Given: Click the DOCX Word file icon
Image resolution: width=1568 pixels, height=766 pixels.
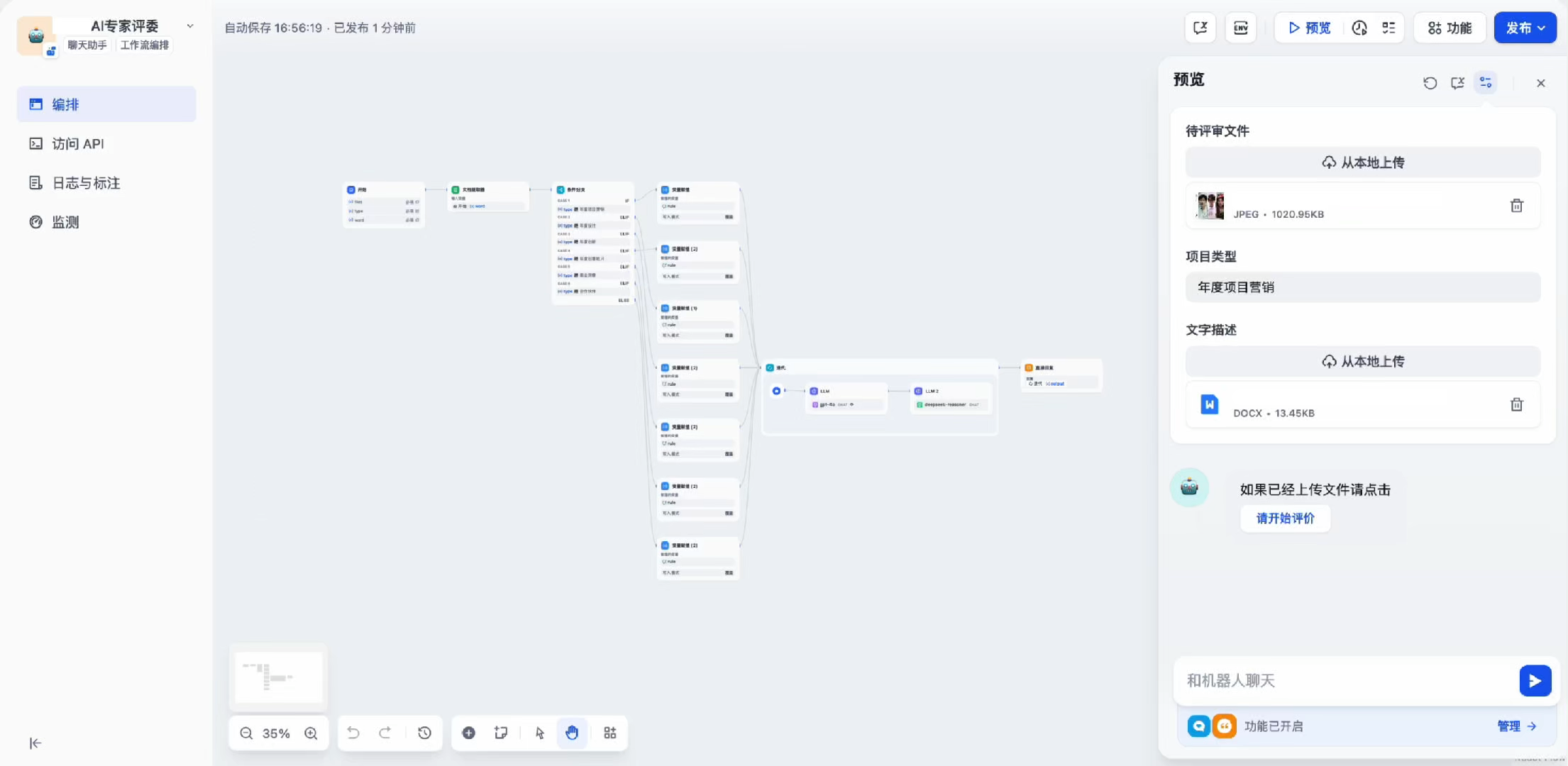Looking at the screenshot, I should pyautogui.click(x=1210, y=404).
